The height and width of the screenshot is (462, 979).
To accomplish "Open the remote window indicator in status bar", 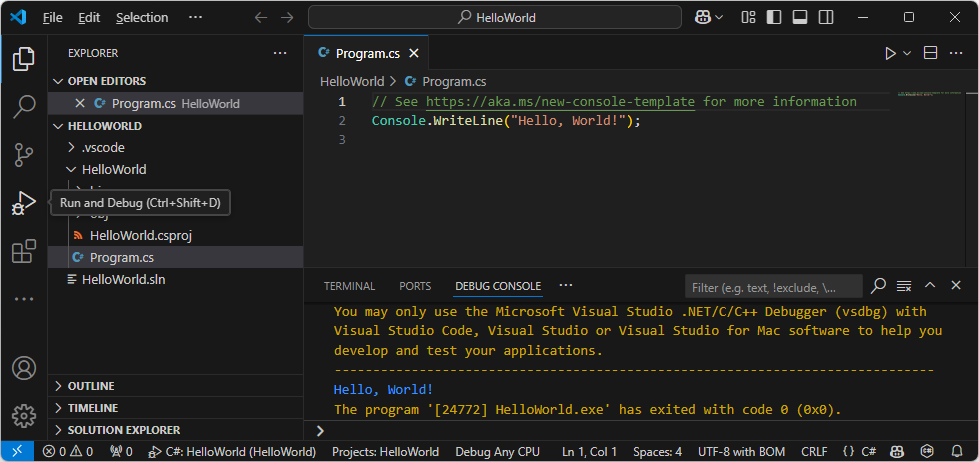I will pyautogui.click(x=17, y=451).
